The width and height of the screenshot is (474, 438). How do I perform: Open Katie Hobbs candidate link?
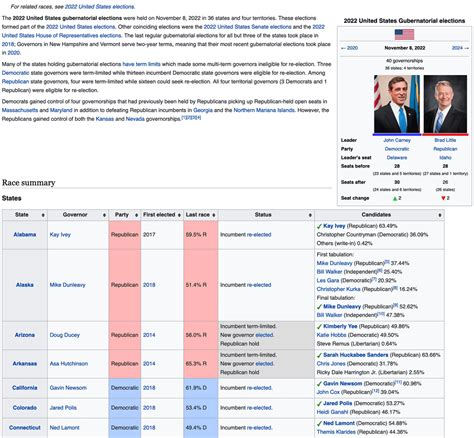[x=332, y=335]
